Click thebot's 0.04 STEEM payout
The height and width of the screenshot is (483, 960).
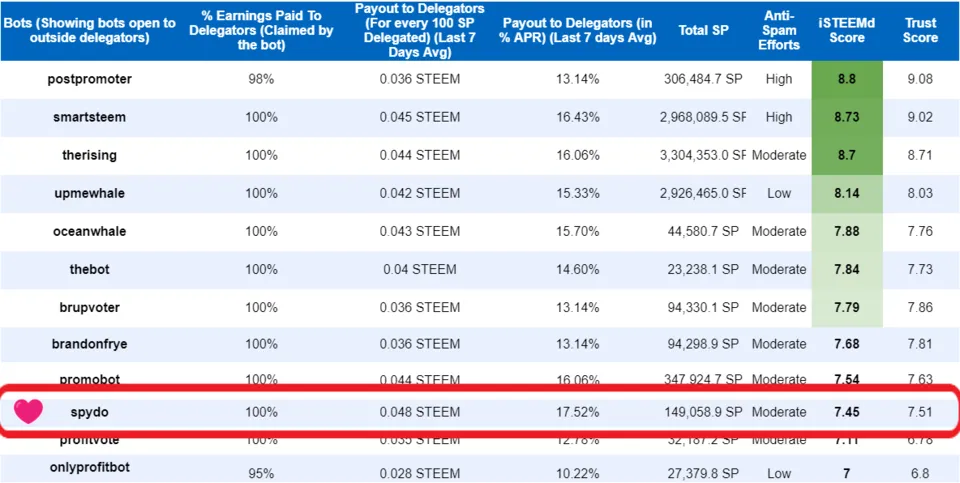[x=419, y=269]
